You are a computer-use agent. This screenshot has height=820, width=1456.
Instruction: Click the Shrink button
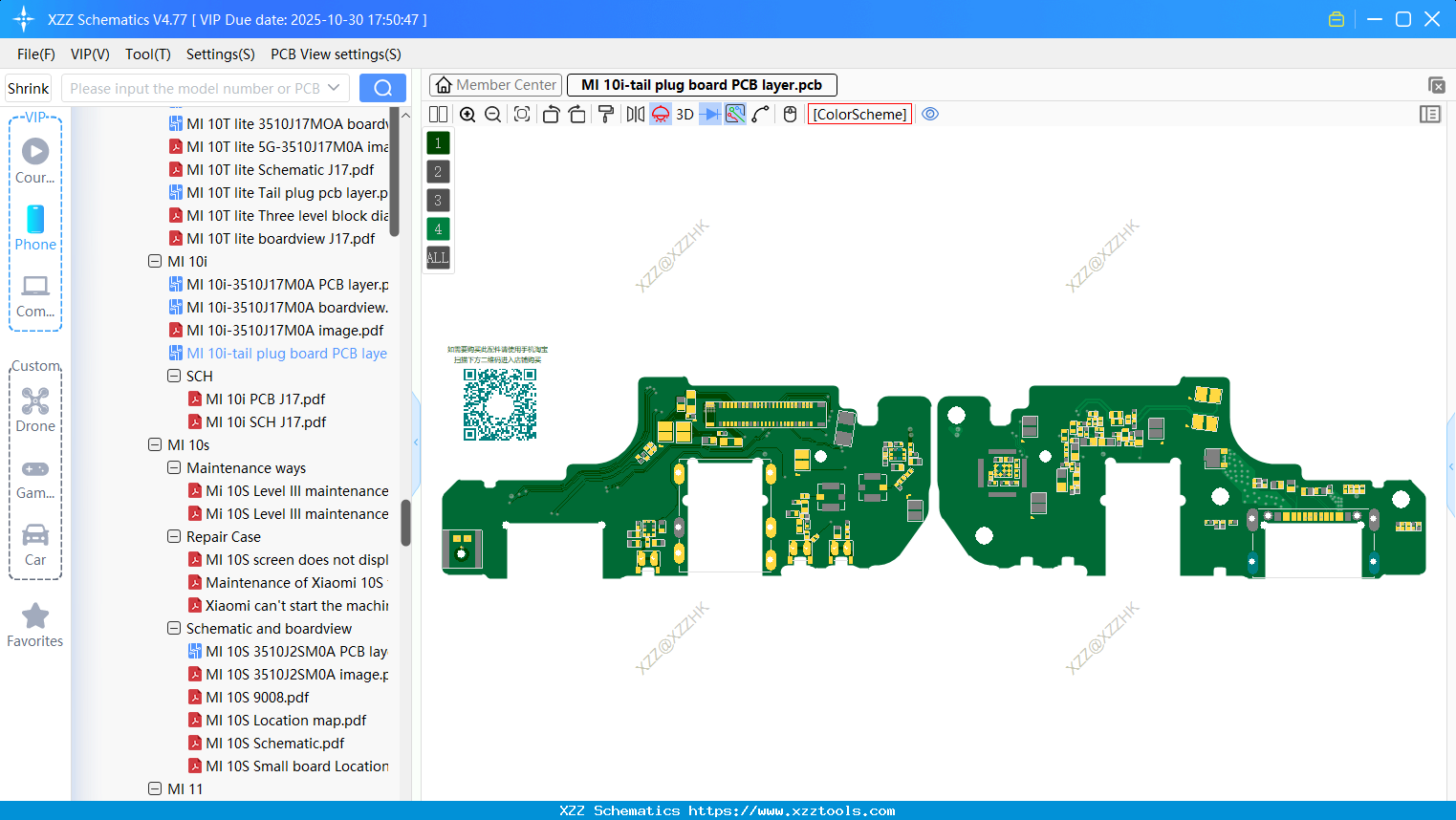click(28, 87)
